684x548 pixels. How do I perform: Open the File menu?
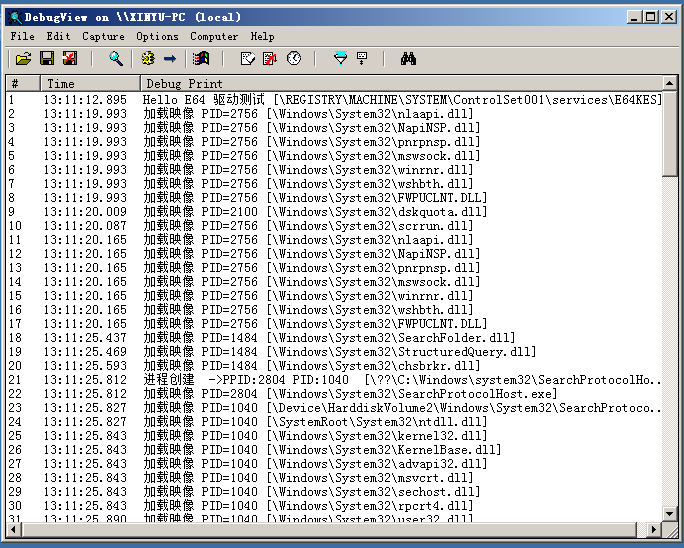click(23, 36)
